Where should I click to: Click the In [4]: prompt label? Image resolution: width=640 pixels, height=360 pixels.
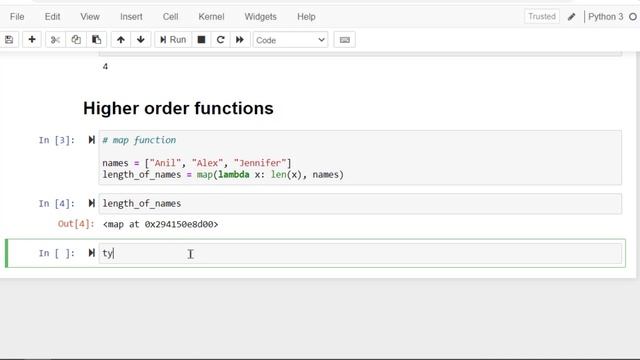point(57,203)
